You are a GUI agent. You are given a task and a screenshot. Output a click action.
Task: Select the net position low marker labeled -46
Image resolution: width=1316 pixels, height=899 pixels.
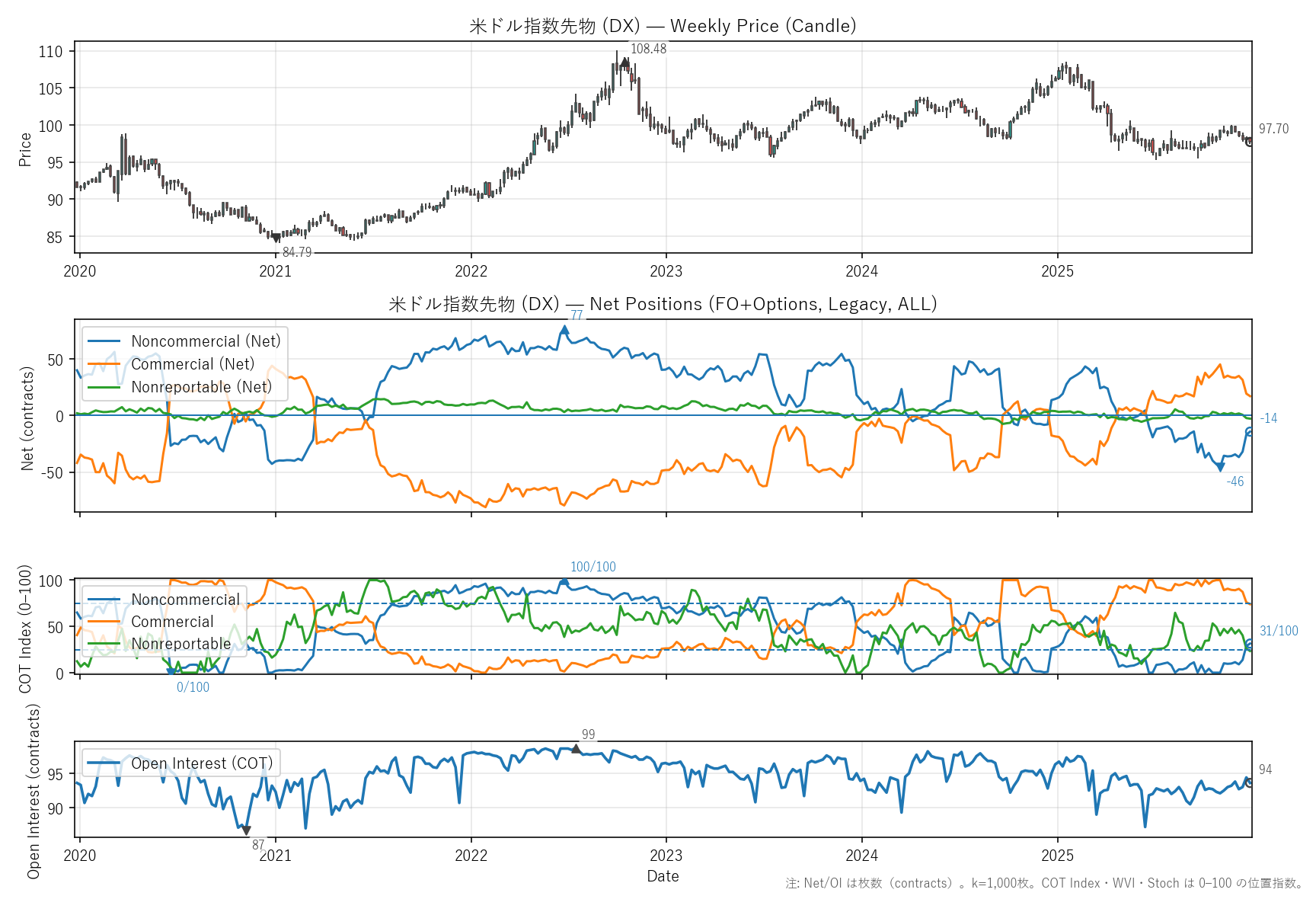pos(1220,467)
